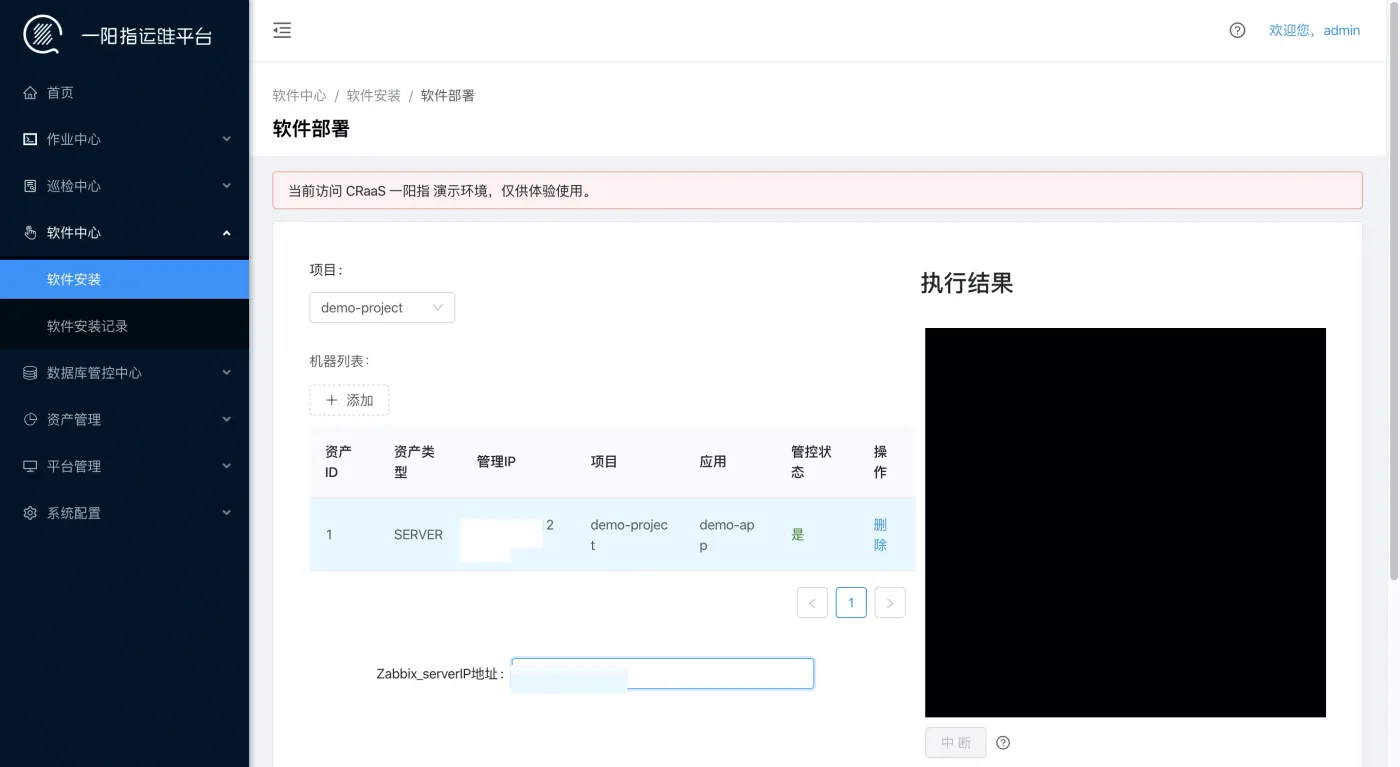Go to next page arrow in pagination

click(x=890, y=603)
